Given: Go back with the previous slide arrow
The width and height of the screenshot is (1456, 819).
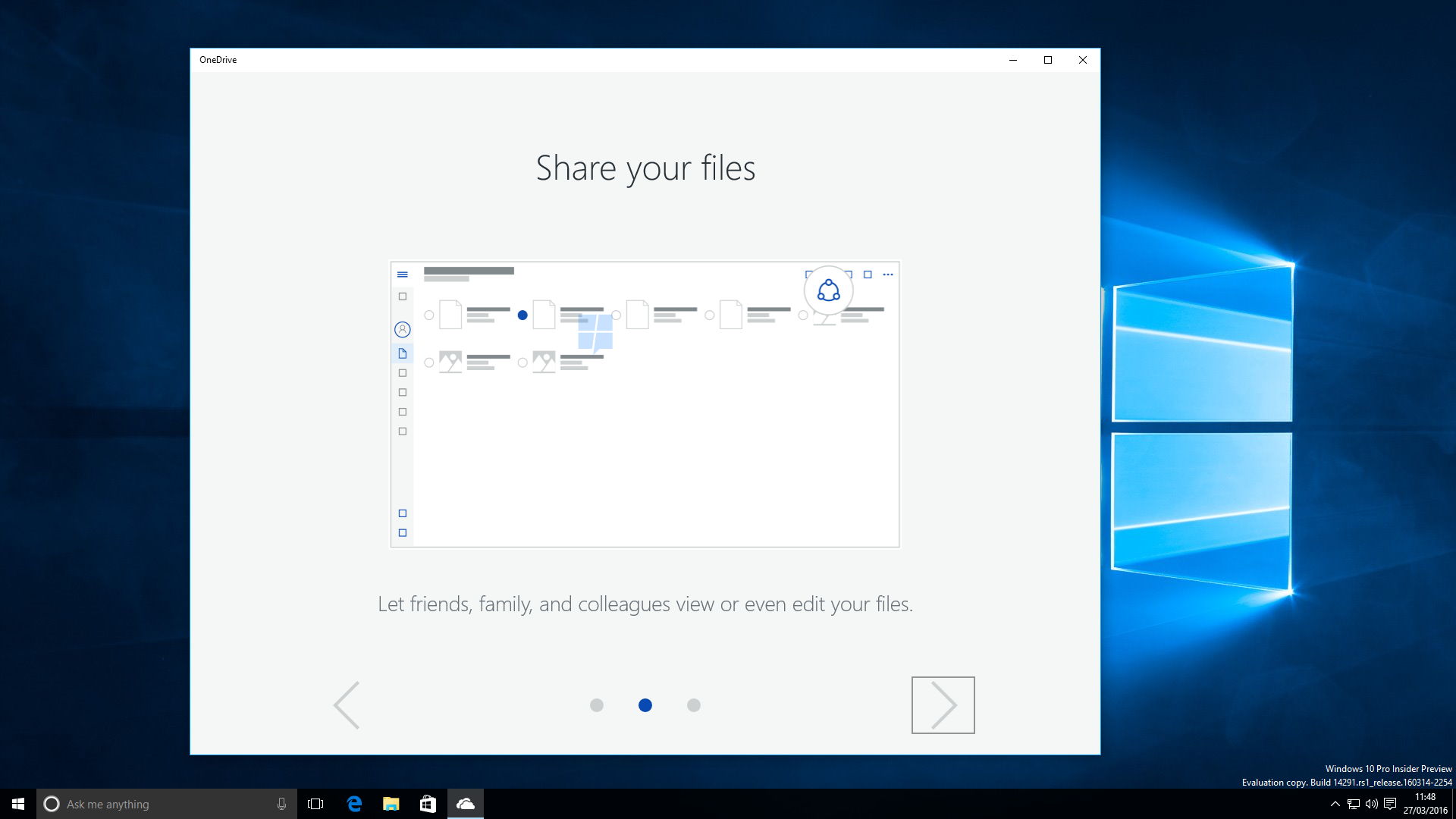Looking at the screenshot, I should coord(347,704).
